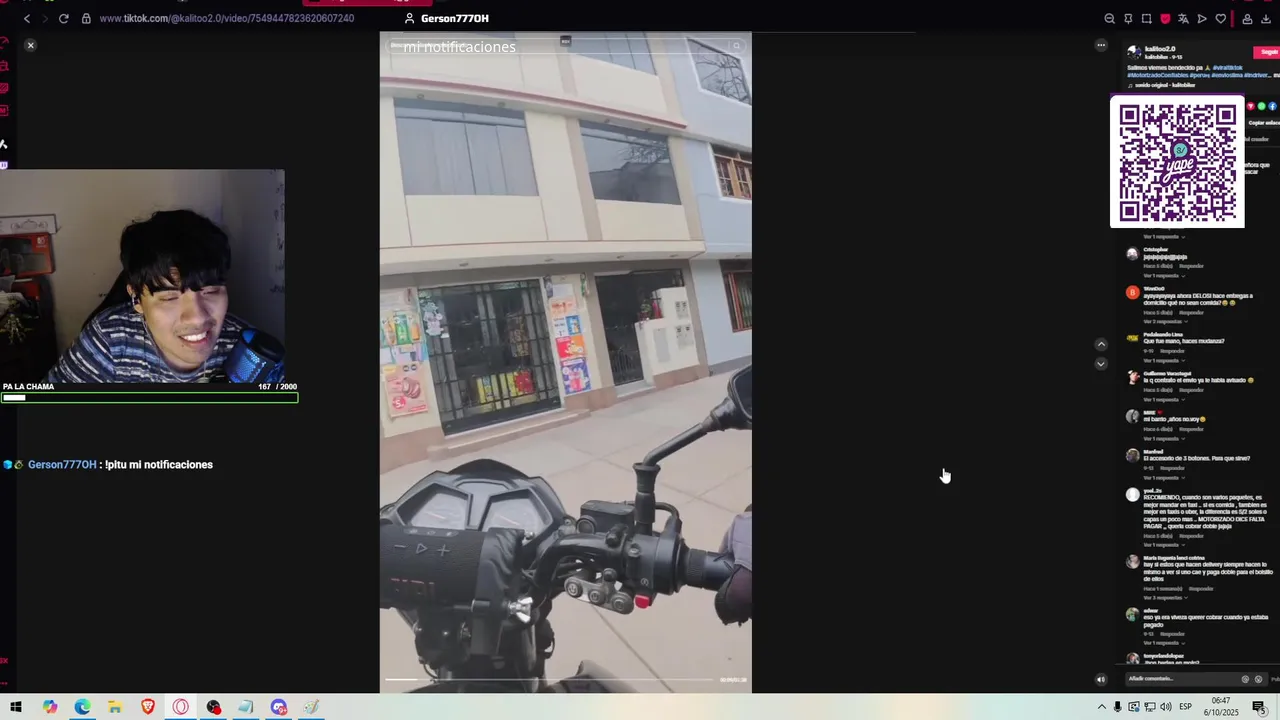Insert mention @ icon in comment box

tap(1245, 679)
